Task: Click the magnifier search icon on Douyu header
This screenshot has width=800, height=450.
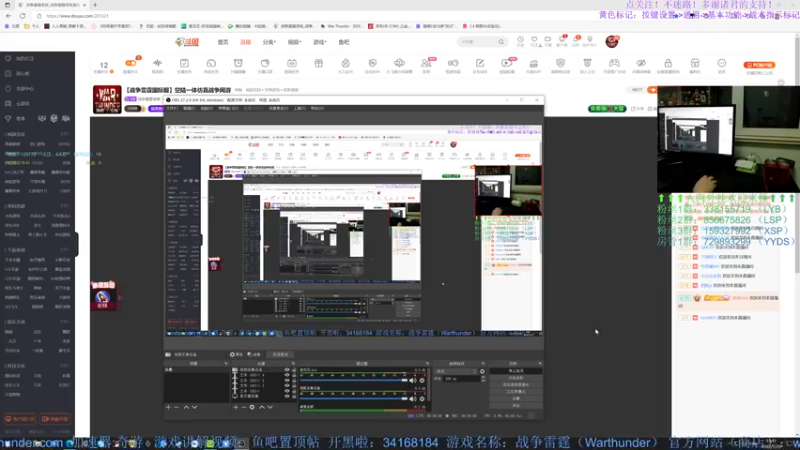Action: point(501,42)
